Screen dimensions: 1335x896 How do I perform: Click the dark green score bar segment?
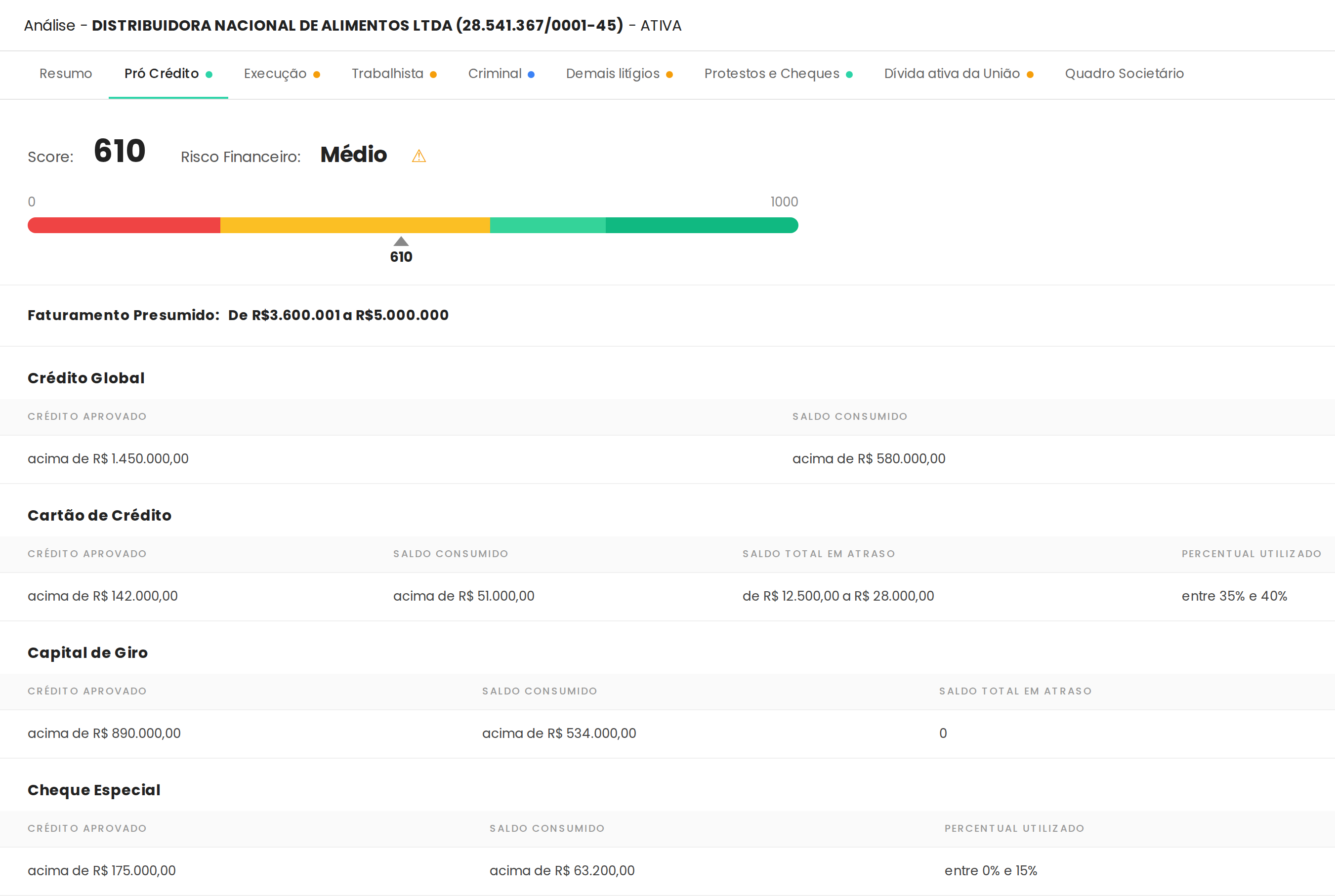coord(701,225)
